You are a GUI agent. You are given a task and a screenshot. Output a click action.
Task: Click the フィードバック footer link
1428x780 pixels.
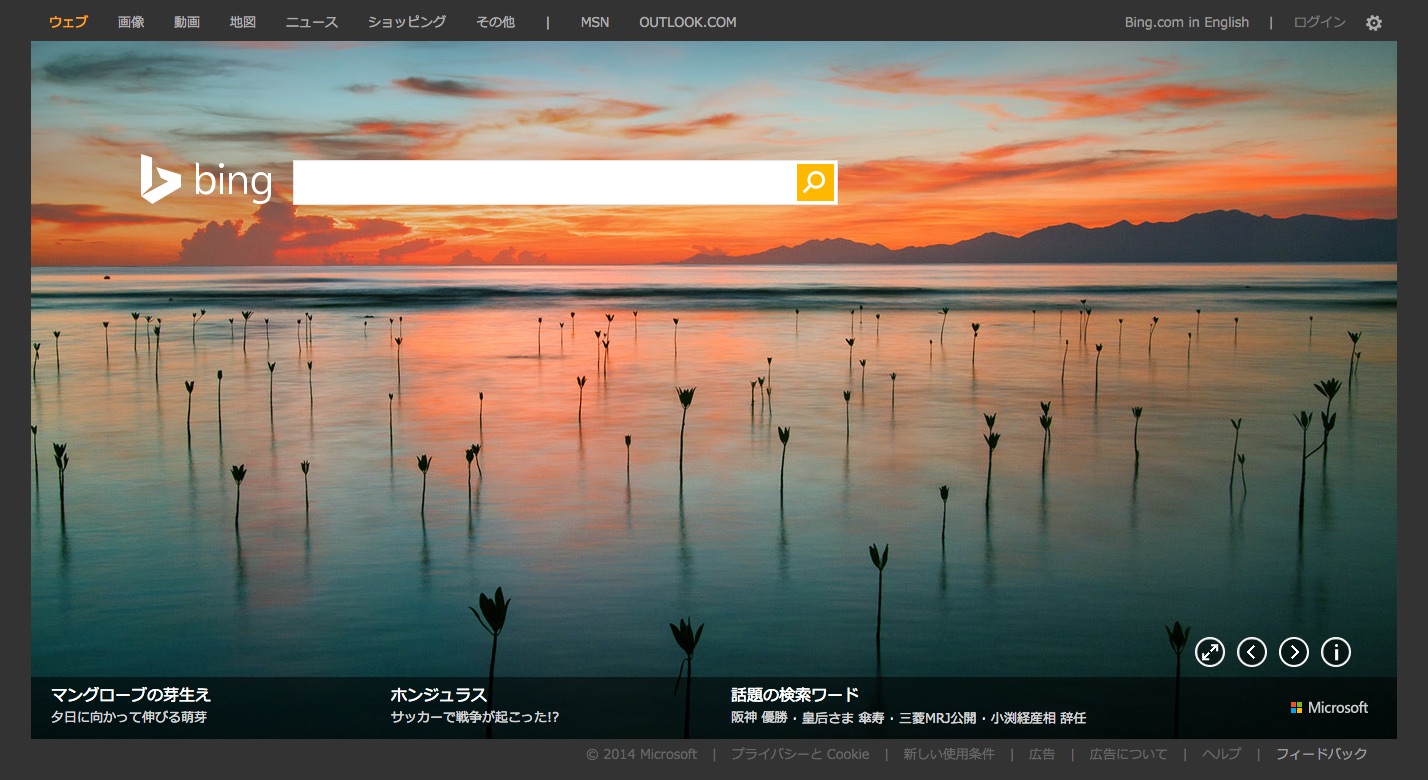tap(1321, 754)
